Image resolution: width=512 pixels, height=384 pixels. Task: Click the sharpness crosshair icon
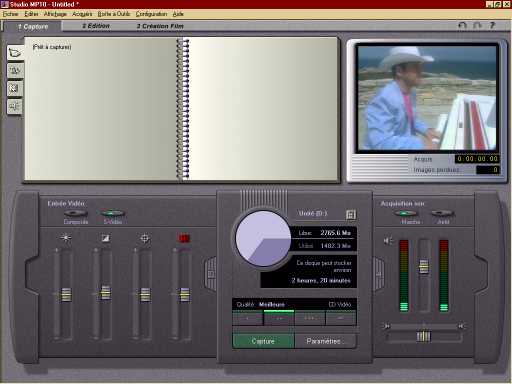point(145,238)
